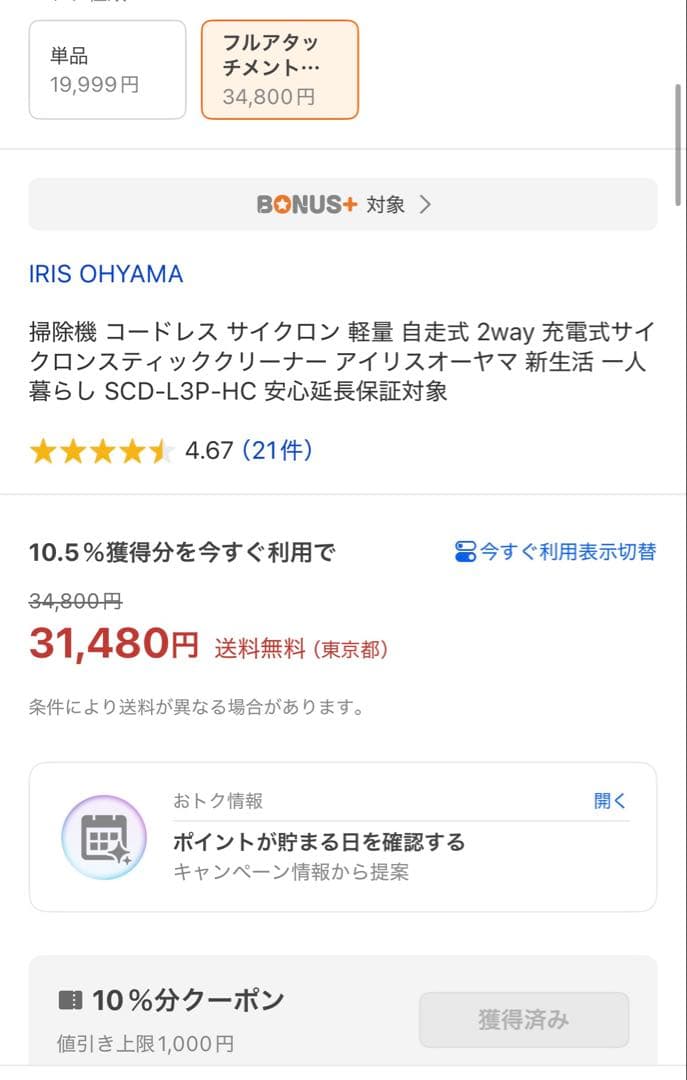
Task: Expand the BONUS+ 対象 details via its chevron
Action: click(x=426, y=203)
